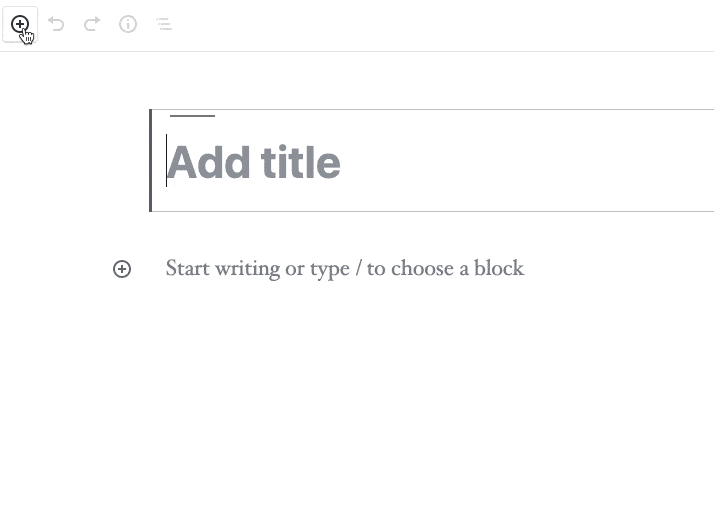Viewport: 714px width, 524px height.
Task: Click the short line above the title
Action: pos(192,116)
